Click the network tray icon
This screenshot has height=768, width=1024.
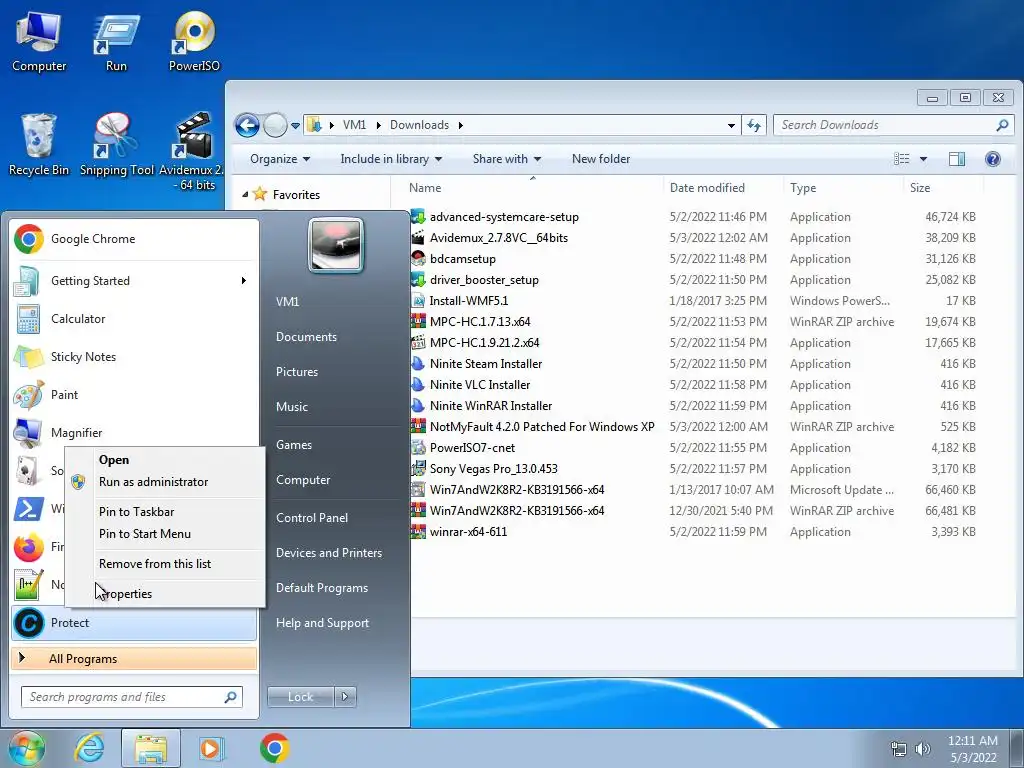click(x=899, y=749)
